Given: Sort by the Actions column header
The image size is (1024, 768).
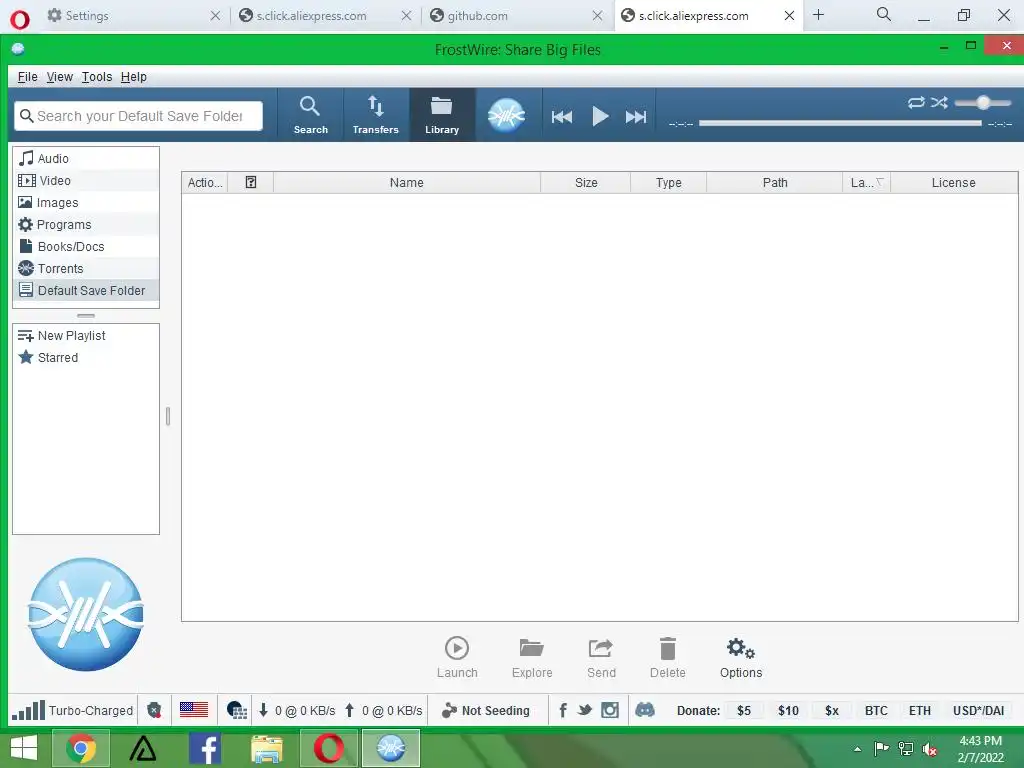Looking at the screenshot, I should pos(205,183).
